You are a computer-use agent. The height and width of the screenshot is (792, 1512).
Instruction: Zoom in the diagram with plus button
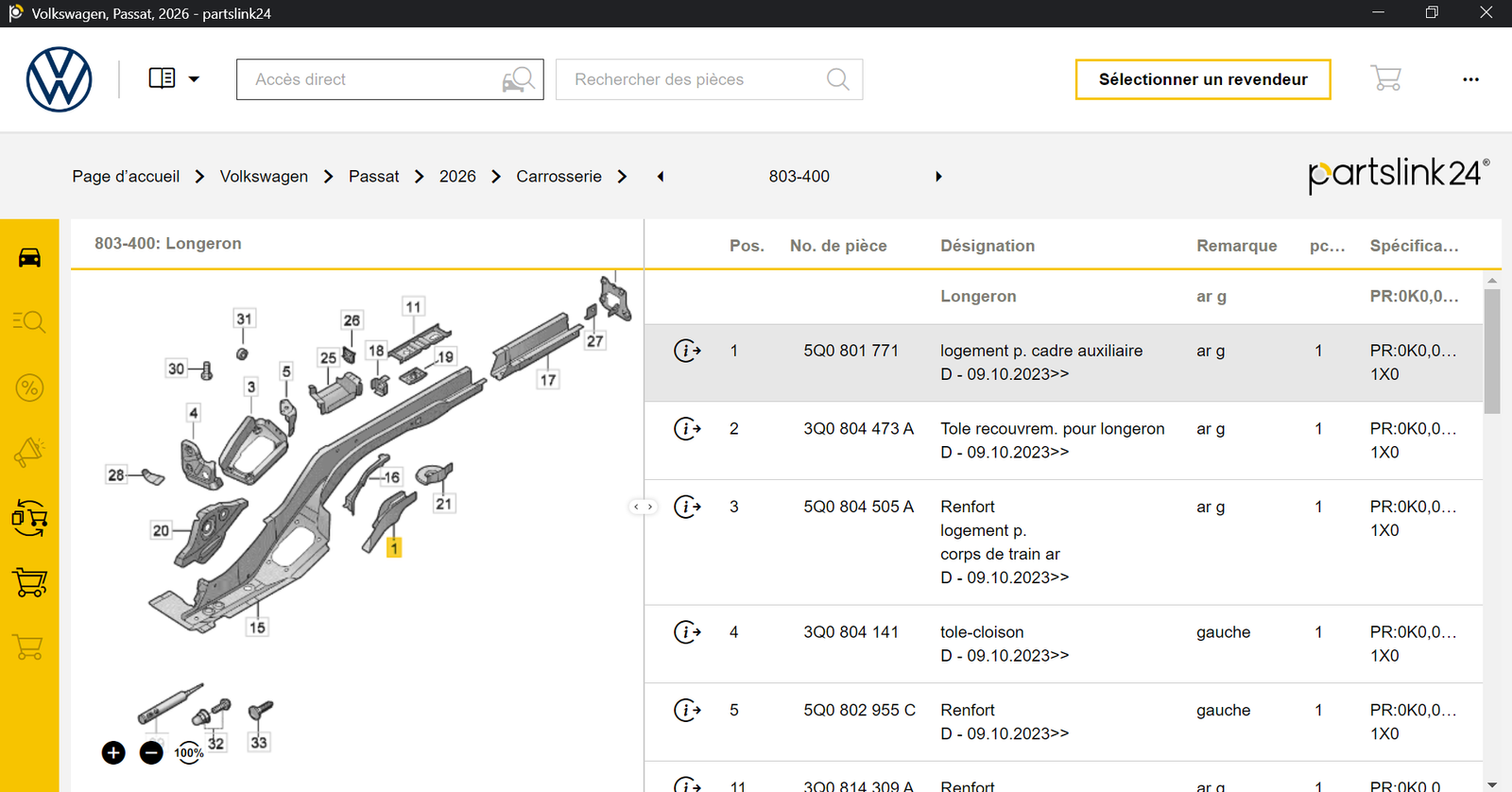(x=113, y=752)
